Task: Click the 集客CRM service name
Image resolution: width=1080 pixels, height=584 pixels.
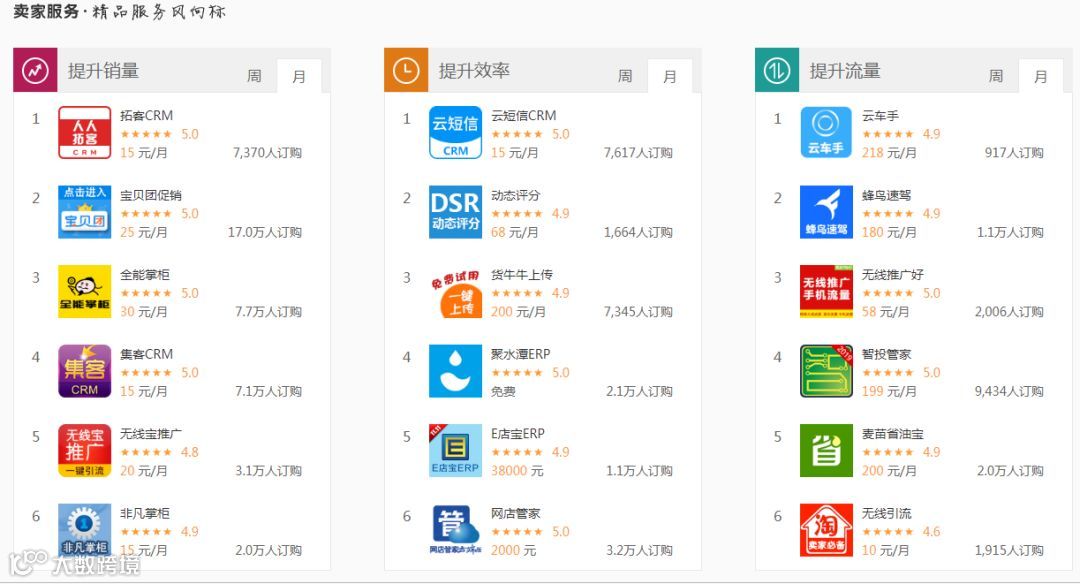Action: click(147, 354)
